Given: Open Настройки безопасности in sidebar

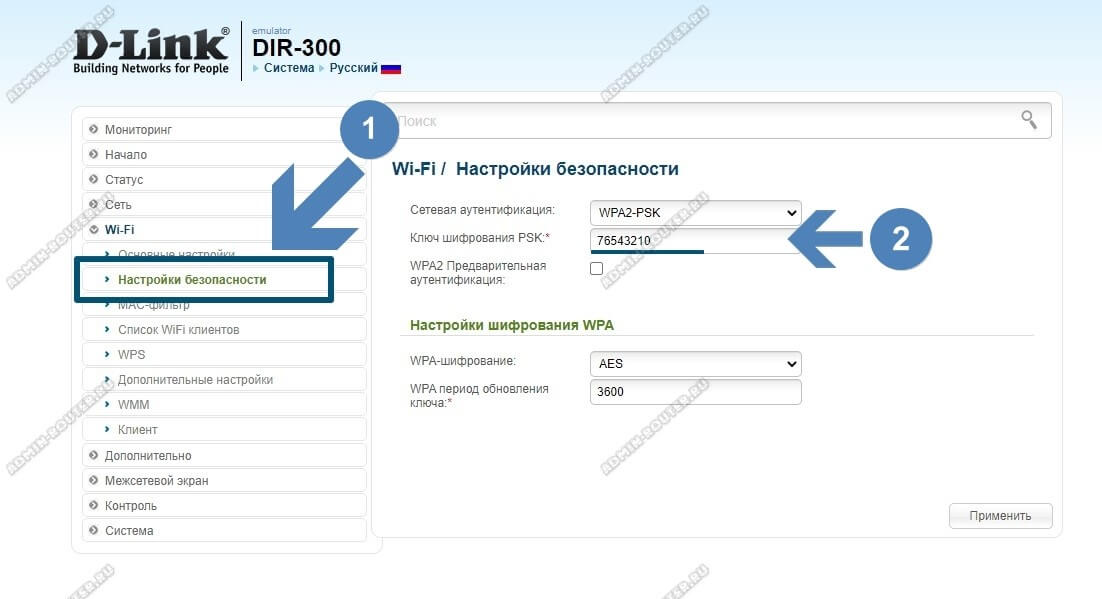Looking at the screenshot, I should click(192, 280).
